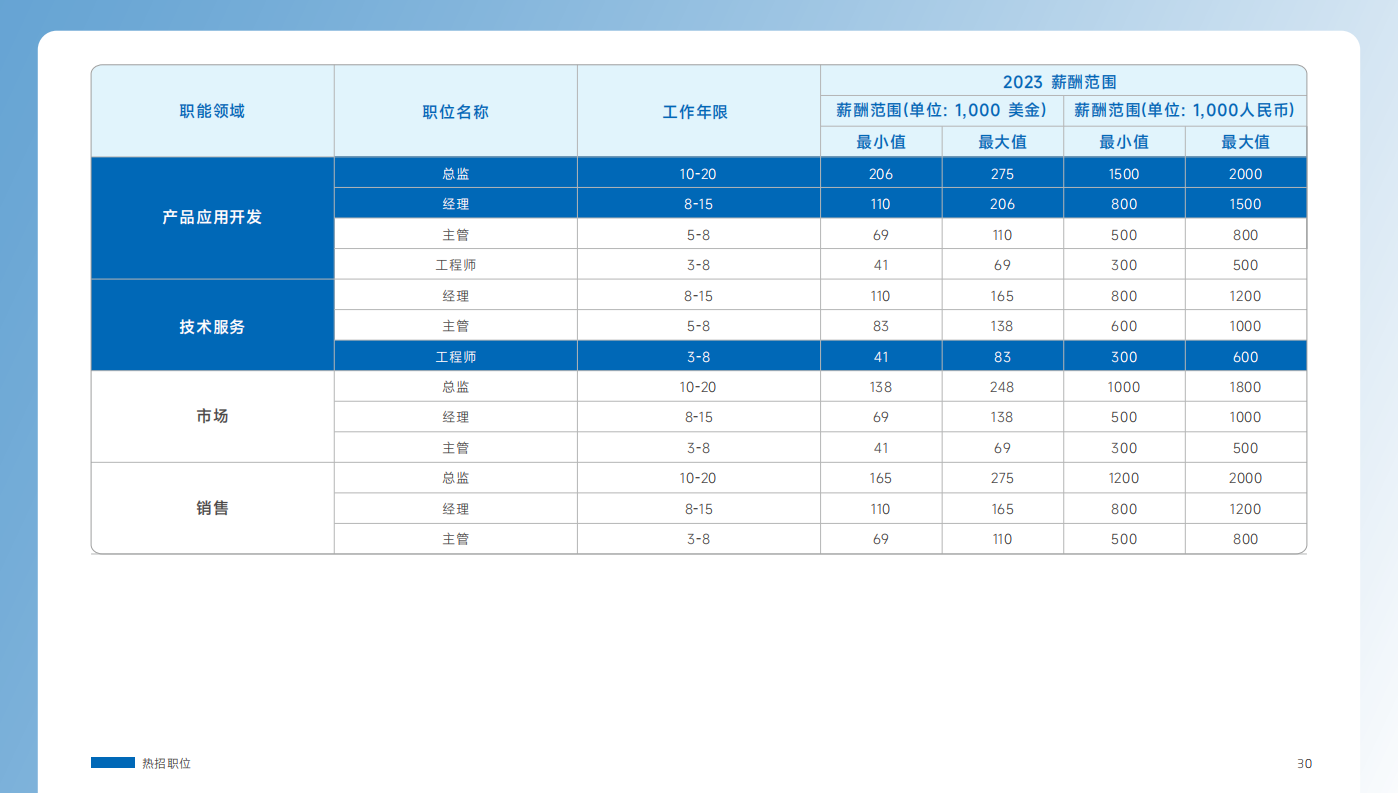Click 最小值 under the 人民币 header
This screenshot has width=1398, height=793.
point(1124,142)
